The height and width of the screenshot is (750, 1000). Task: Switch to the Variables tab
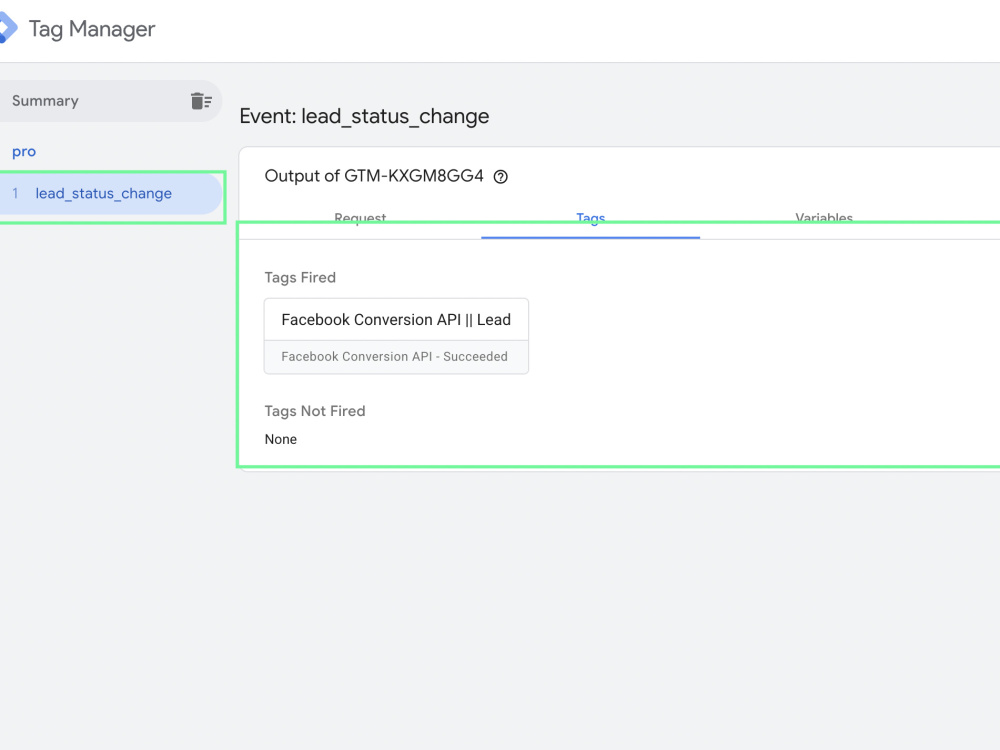pyautogui.click(x=824, y=219)
